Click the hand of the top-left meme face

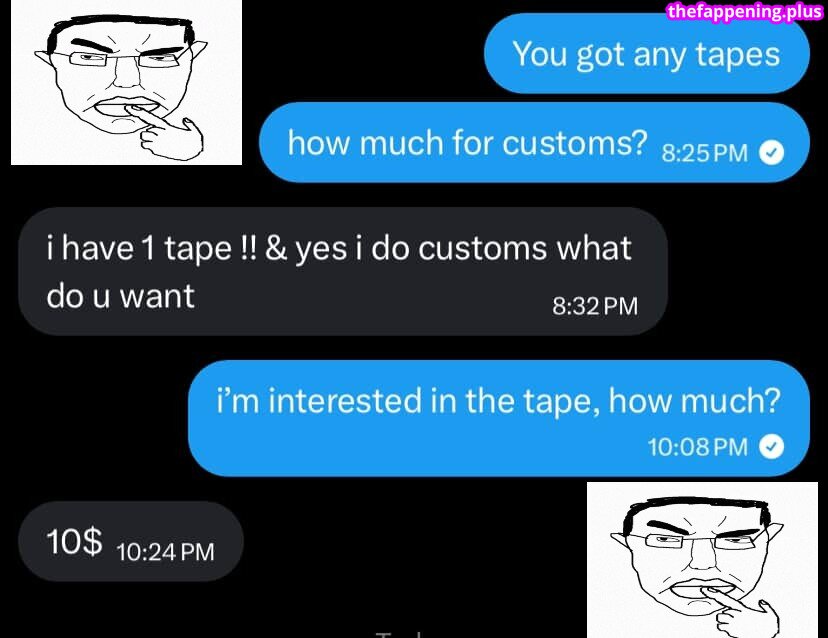[168, 132]
